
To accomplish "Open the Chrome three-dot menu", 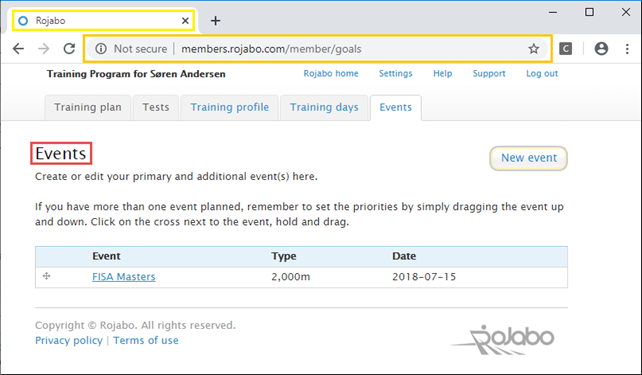I will pos(627,49).
